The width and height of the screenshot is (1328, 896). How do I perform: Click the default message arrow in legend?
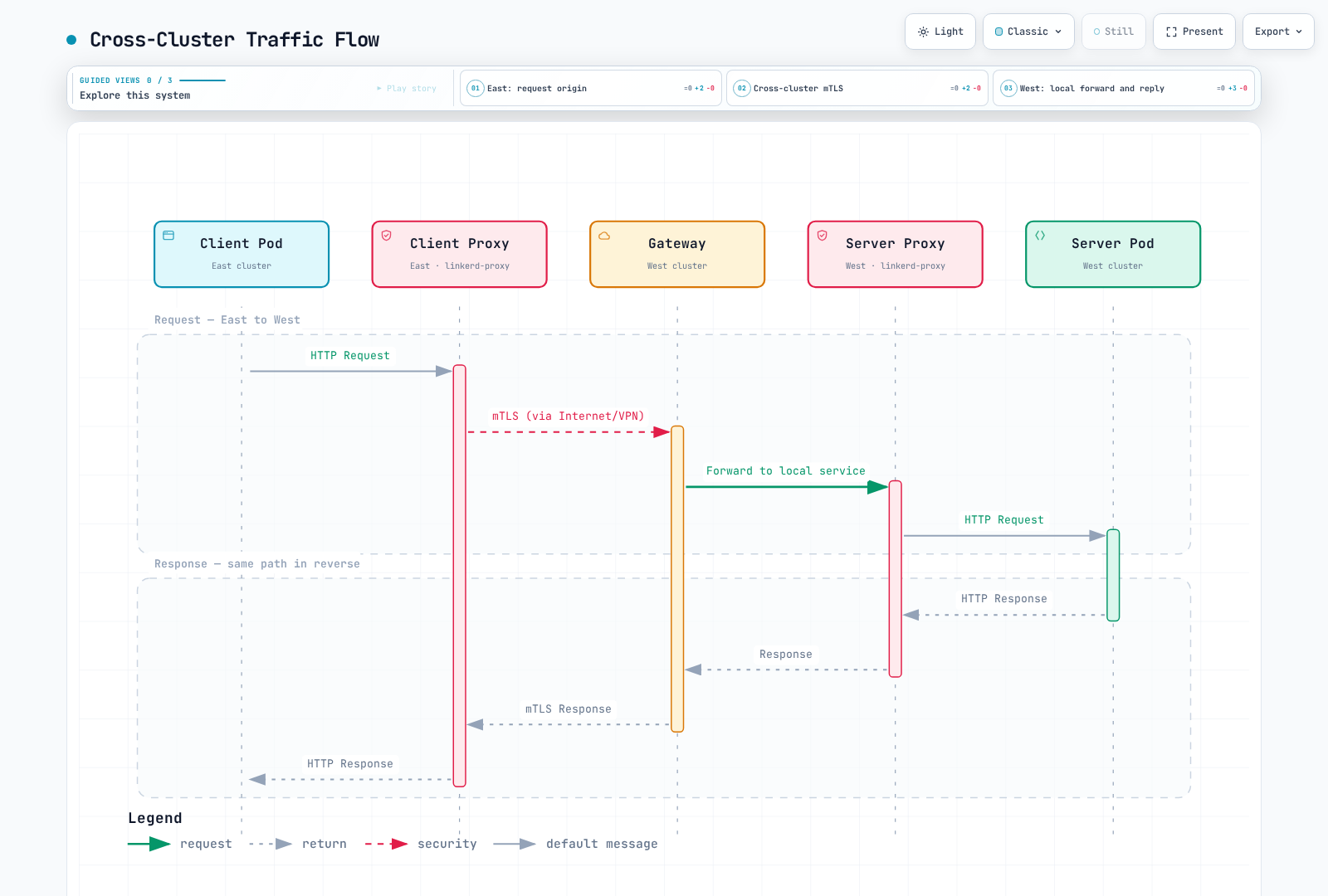515,844
